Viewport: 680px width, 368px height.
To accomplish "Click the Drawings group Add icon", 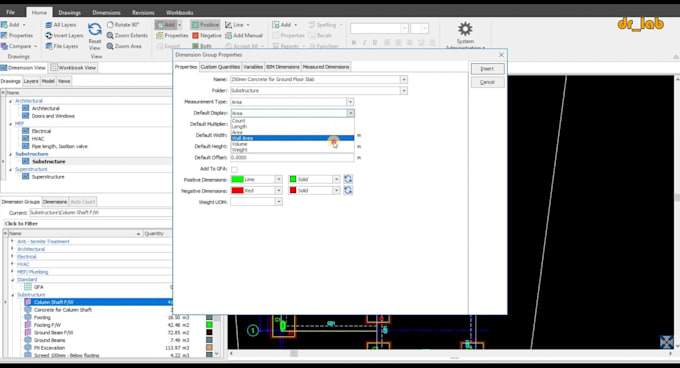I will click(x=4, y=25).
